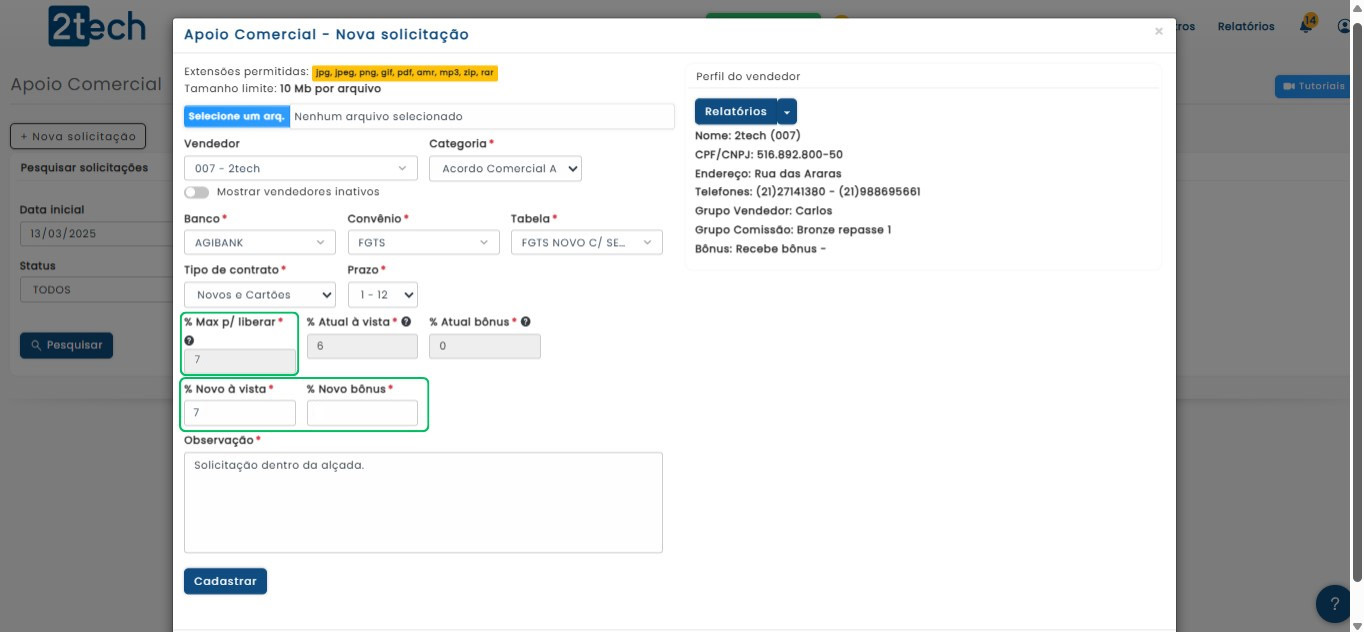Toggle Mostrar vendedores inativos switch
The width and height of the screenshot is (1364, 632).
coord(197,192)
